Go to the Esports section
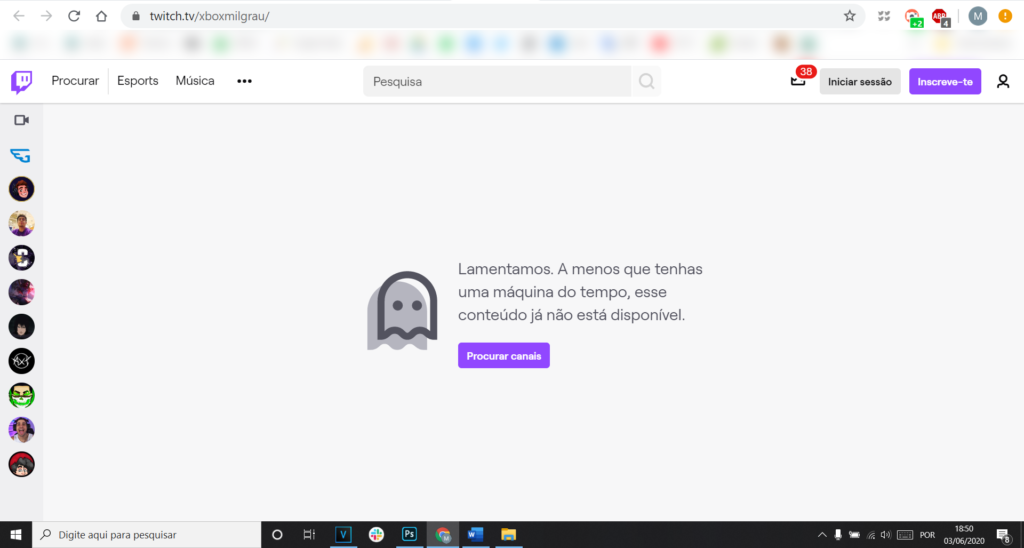 click(x=137, y=81)
